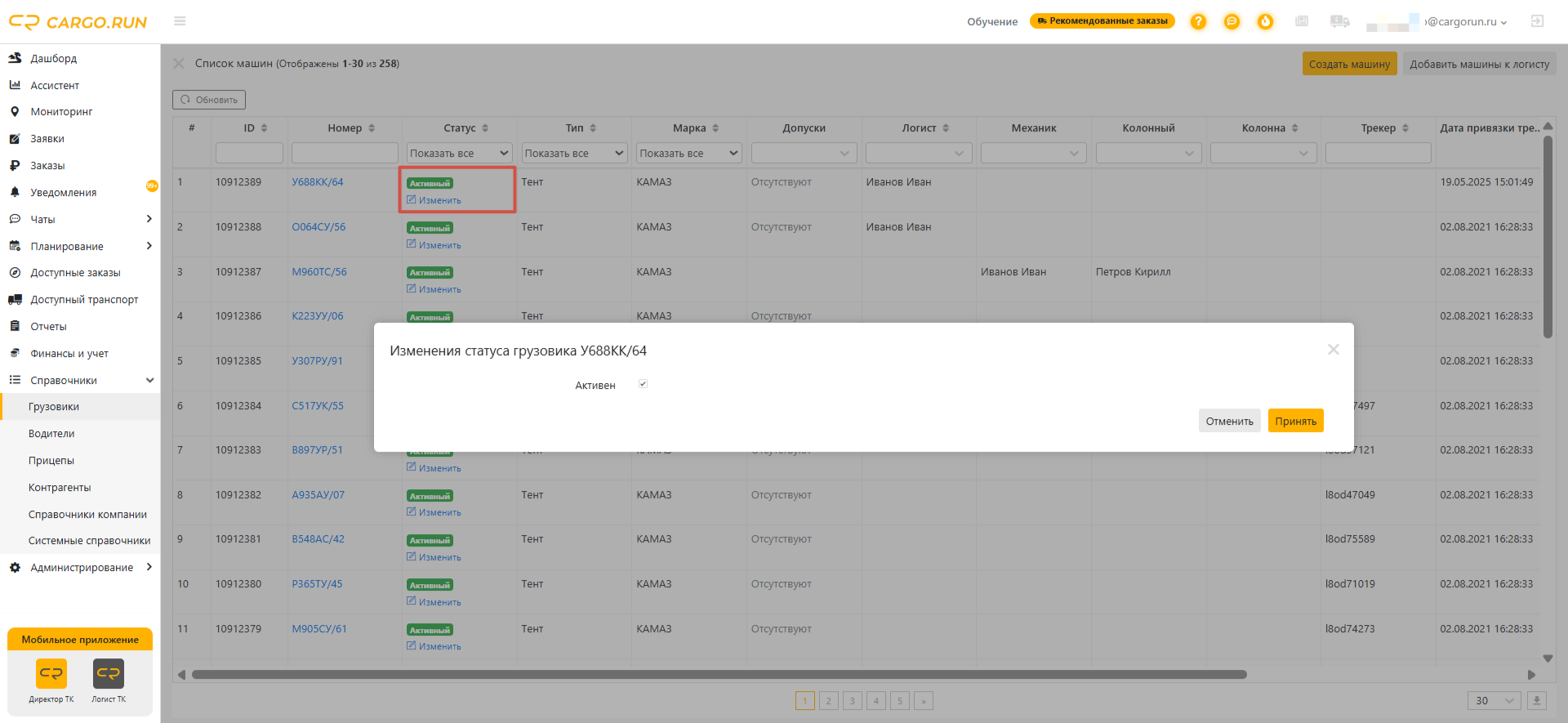Go to Мониторинг in the sidebar

click(x=61, y=112)
